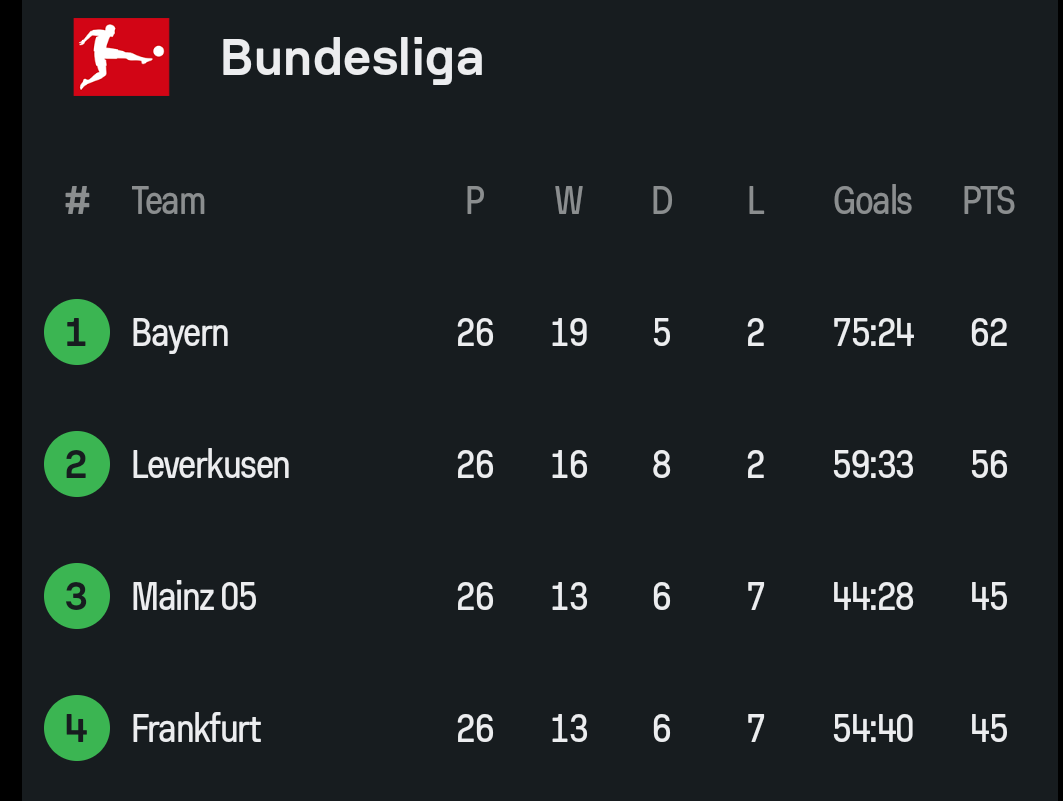Click the P played column header
This screenshot has width=1063, height=801.
(475, 201)
